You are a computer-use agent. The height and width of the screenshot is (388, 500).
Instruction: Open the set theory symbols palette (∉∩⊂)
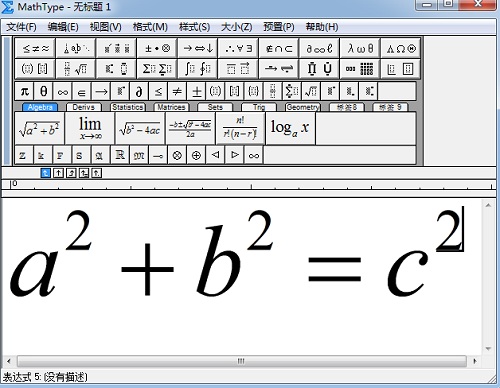click(279, 49)
